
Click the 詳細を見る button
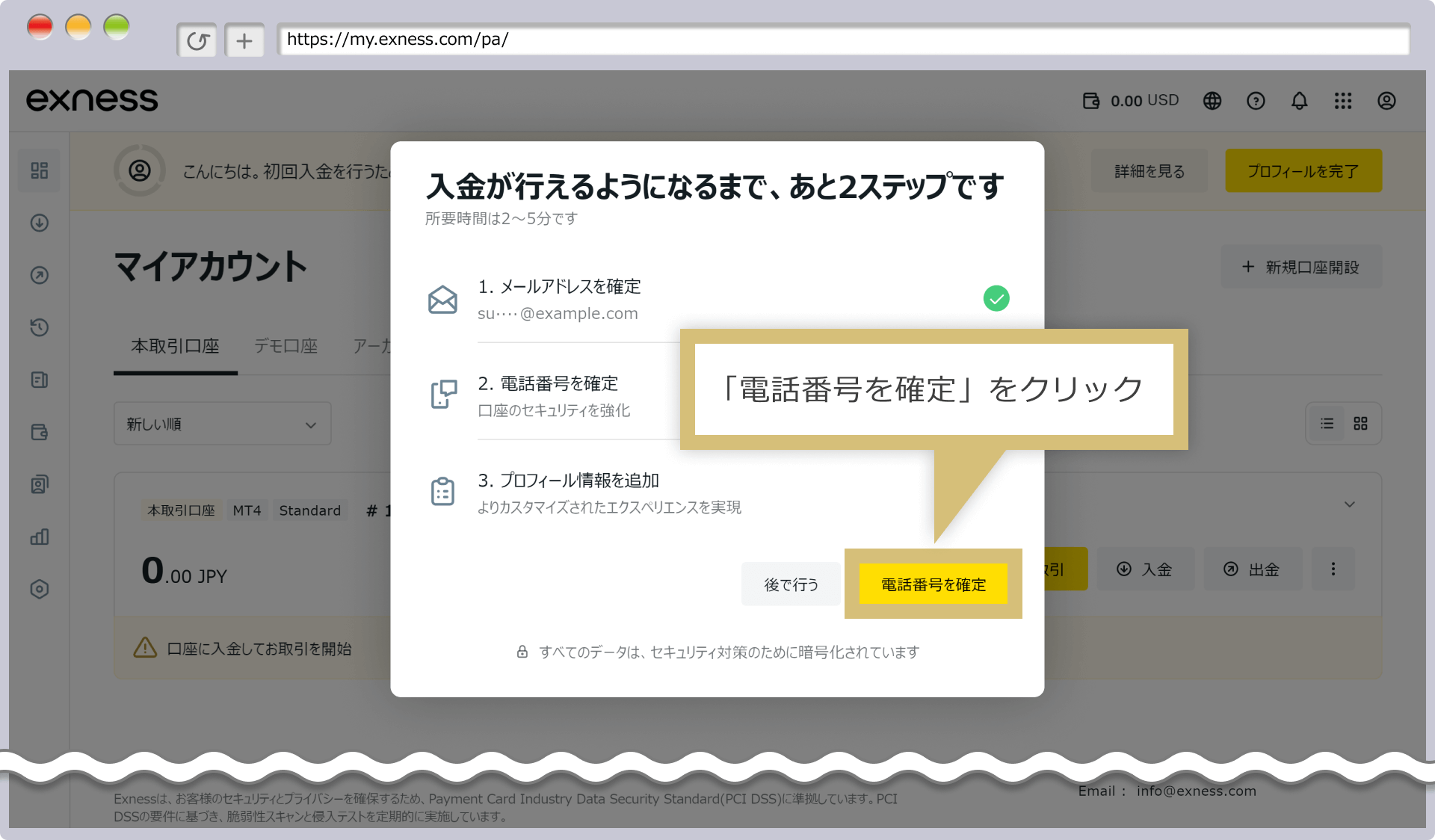click(x=1149, y=171)
